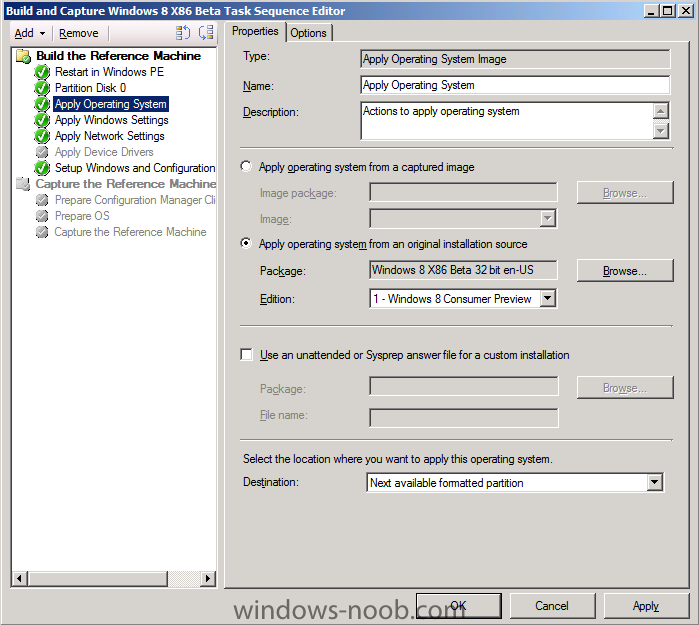Click the File name input field
Viewport: 699px width, 625px height.
click(464, 418)
